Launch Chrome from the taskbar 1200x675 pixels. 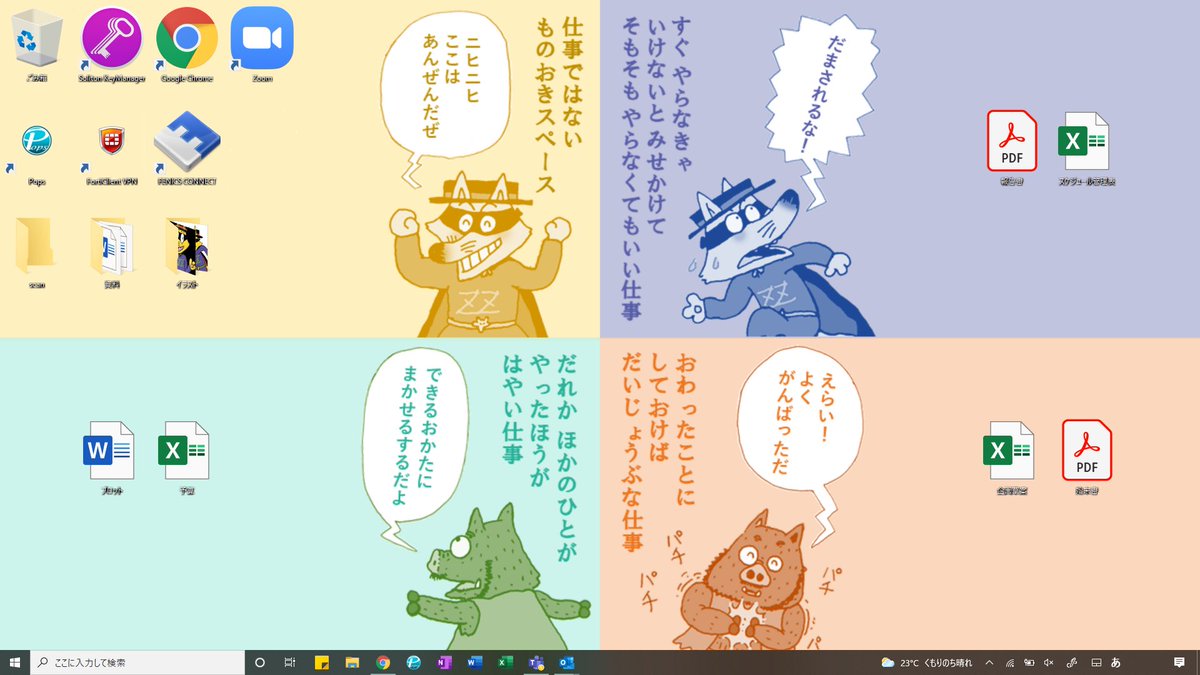click(x=383, y=662)
